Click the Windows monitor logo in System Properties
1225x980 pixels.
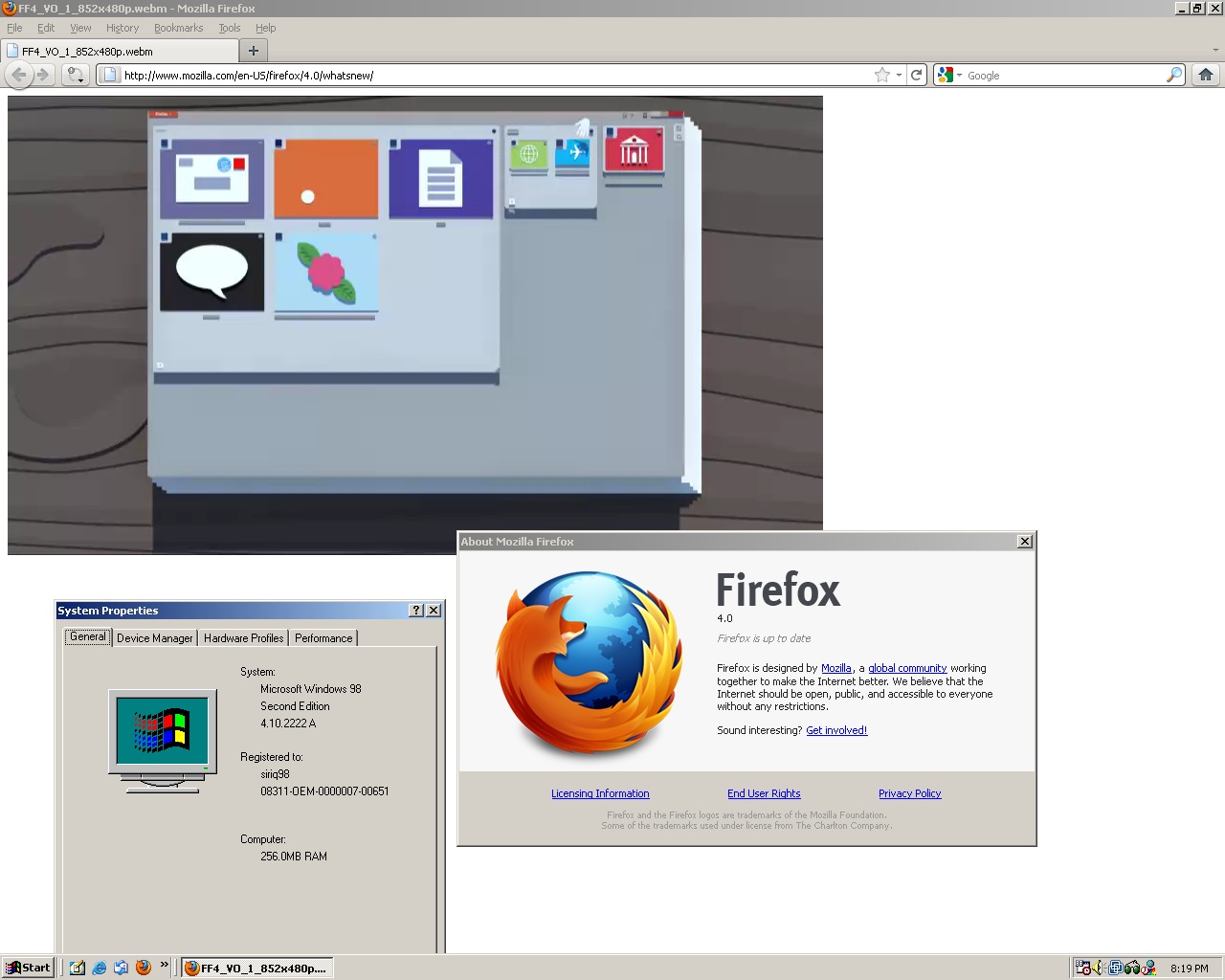click(x=163, y=741)
